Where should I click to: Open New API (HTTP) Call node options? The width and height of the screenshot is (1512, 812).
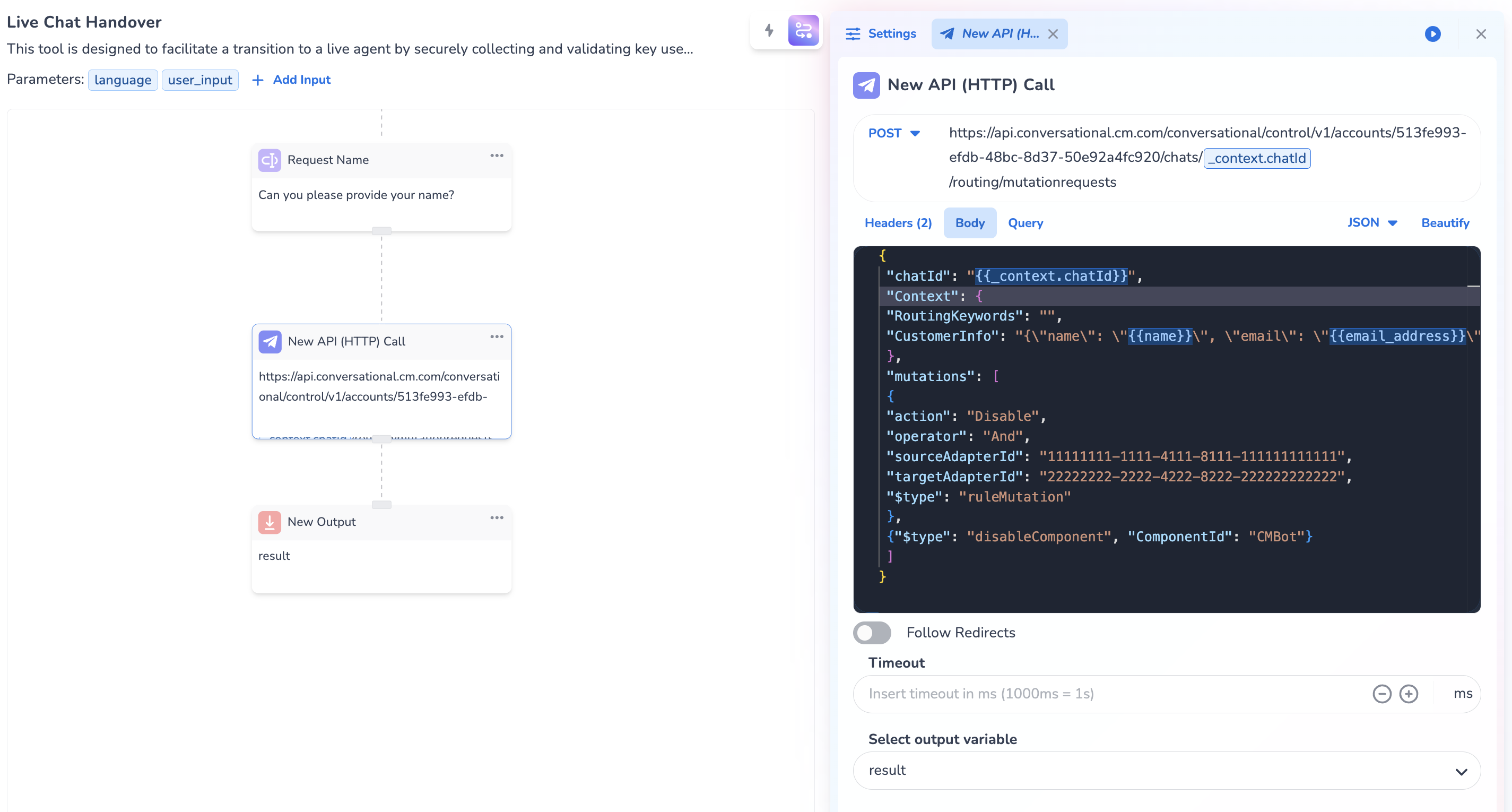pos(497,336)
